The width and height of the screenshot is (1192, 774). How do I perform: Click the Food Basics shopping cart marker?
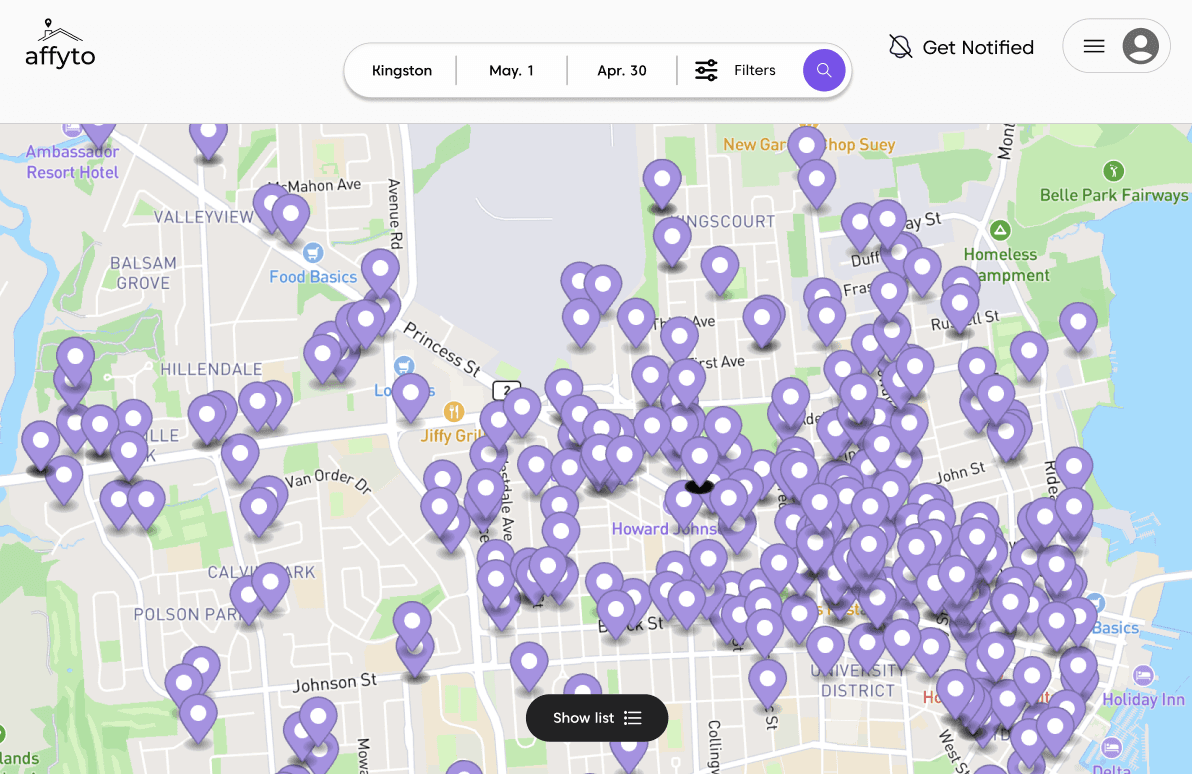(312, 252)
